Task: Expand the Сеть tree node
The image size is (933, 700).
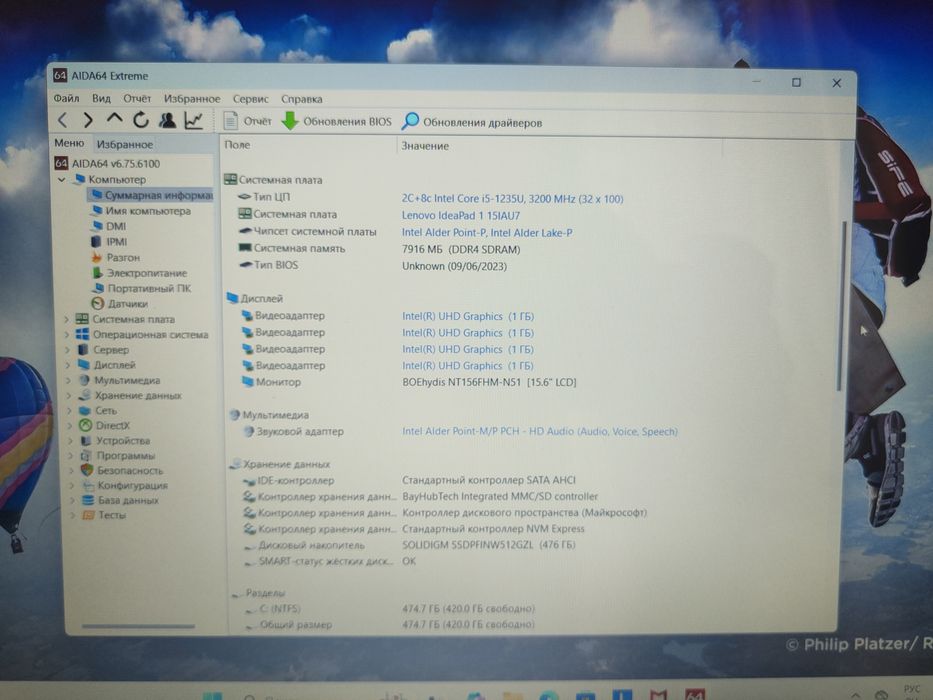Action: pos(70,411)
